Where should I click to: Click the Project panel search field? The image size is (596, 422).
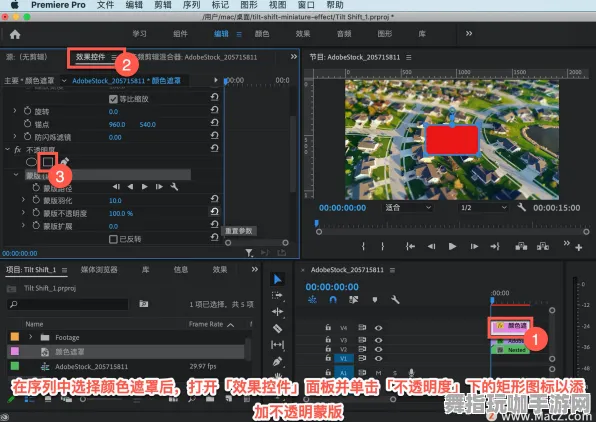pyautogui.click(x=68, y=304)
